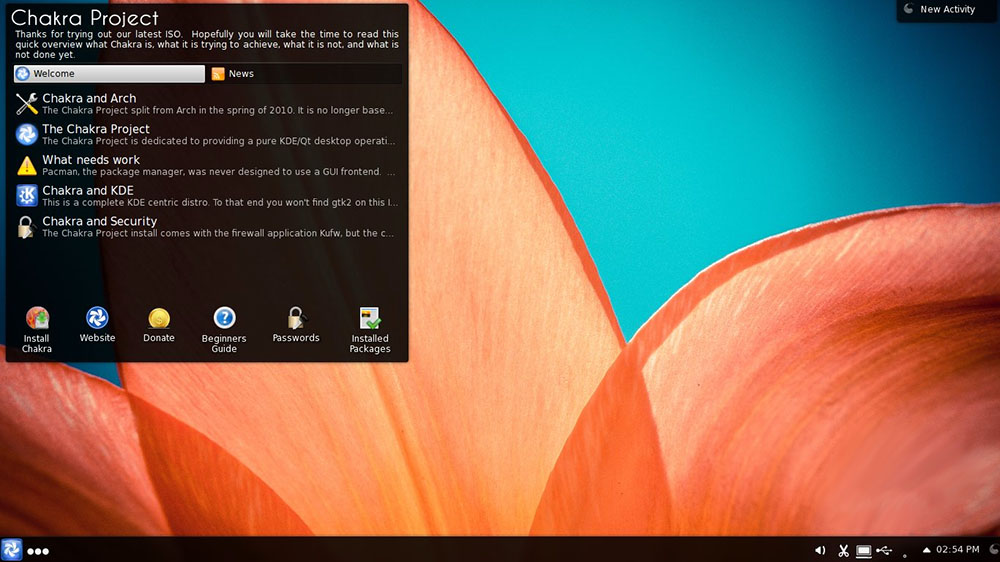Viewport: 1000px width, 562px height.
Task: Switch to the Welcome tab
Action: [x=109, y=74]
